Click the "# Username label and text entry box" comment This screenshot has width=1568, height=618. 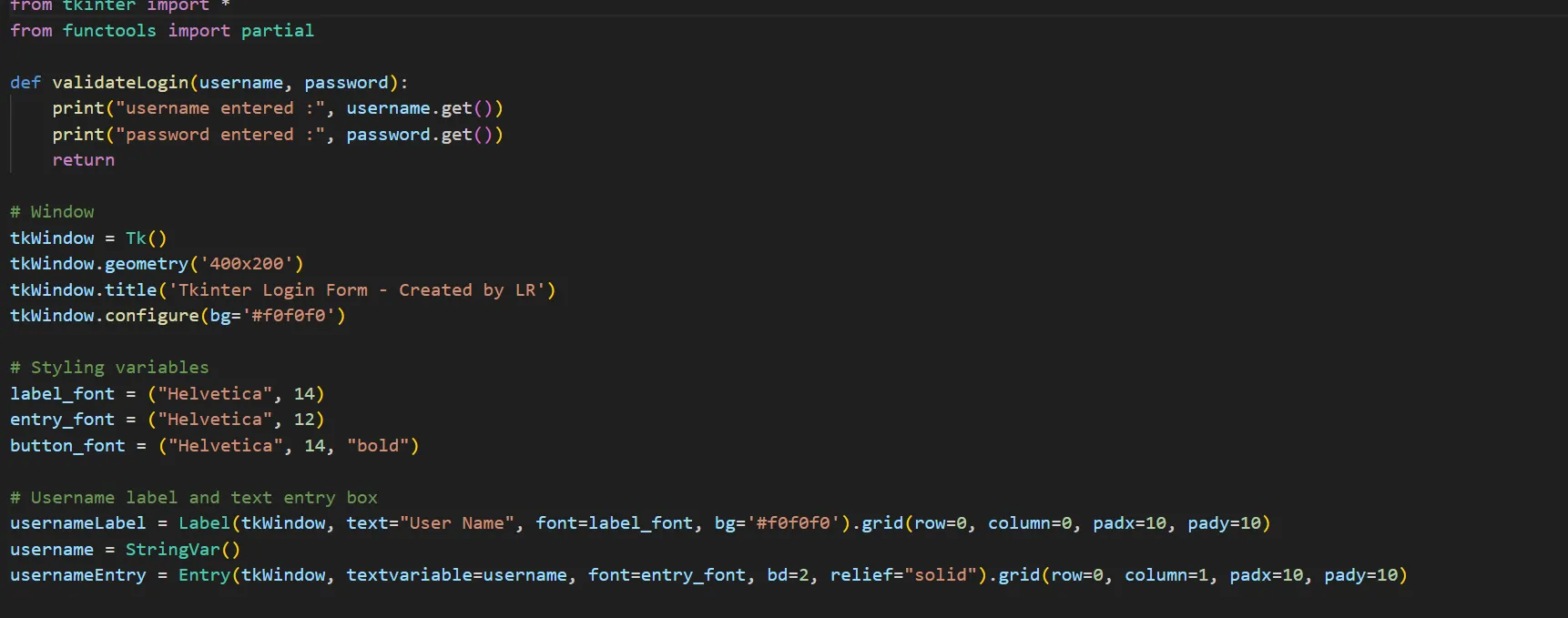click(x=193, y=498)
